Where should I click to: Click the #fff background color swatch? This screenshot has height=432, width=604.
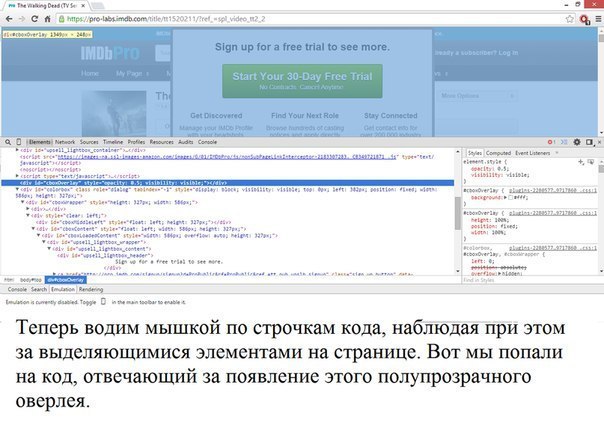(510, 198)
